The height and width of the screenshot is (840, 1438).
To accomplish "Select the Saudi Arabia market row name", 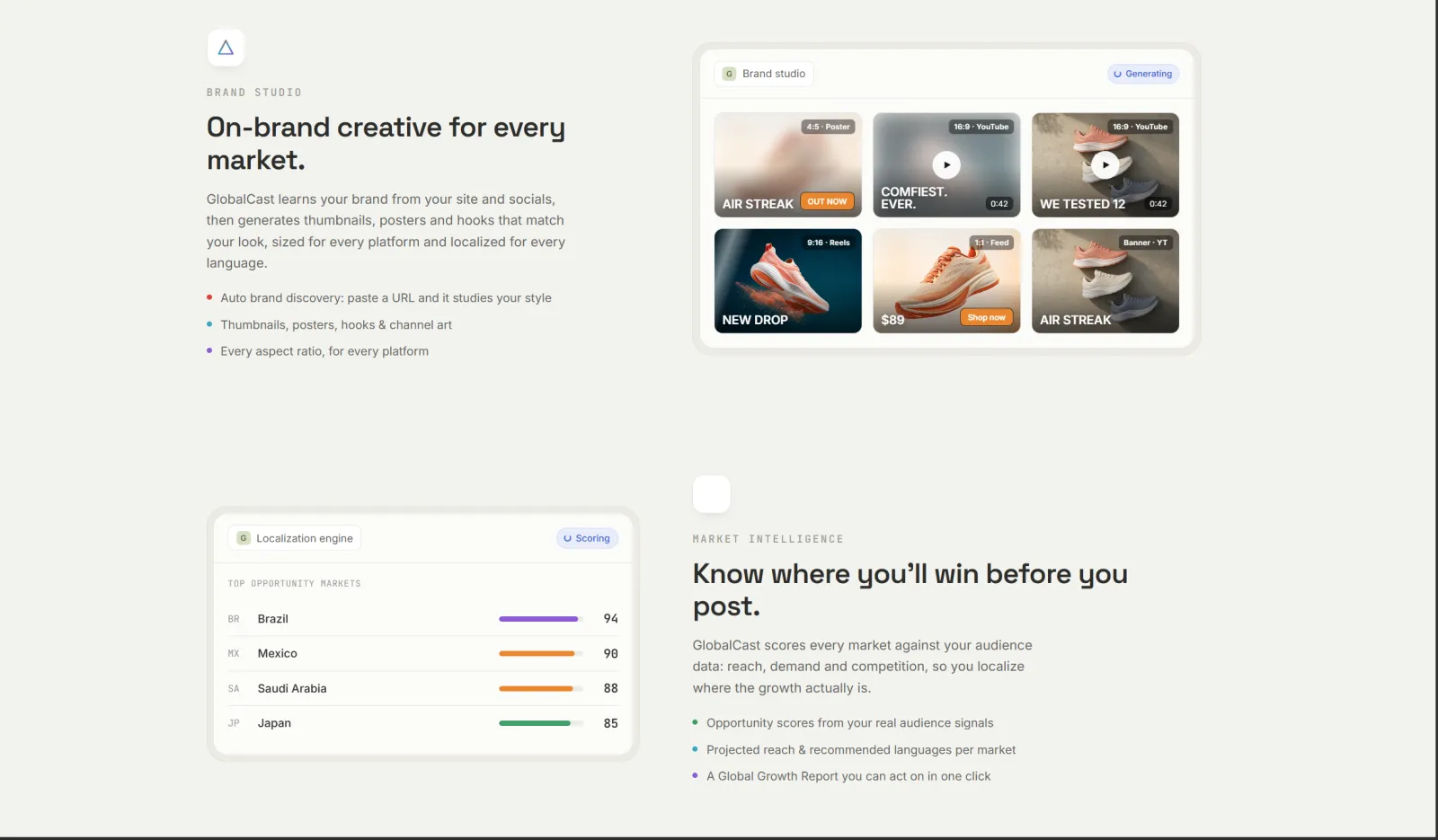I will click(x=292, y=689).
